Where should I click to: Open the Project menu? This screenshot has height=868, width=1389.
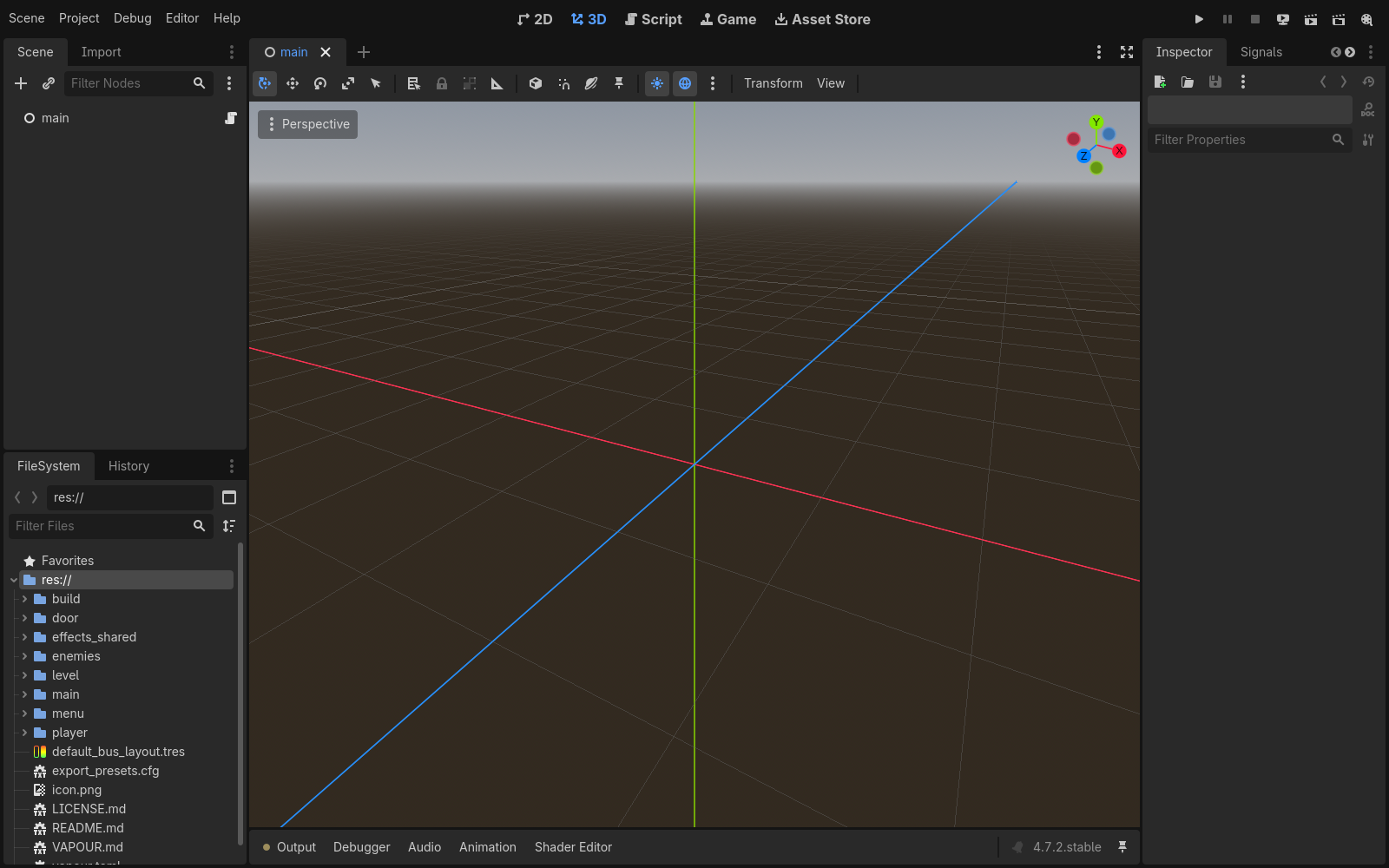click(79, 18)
